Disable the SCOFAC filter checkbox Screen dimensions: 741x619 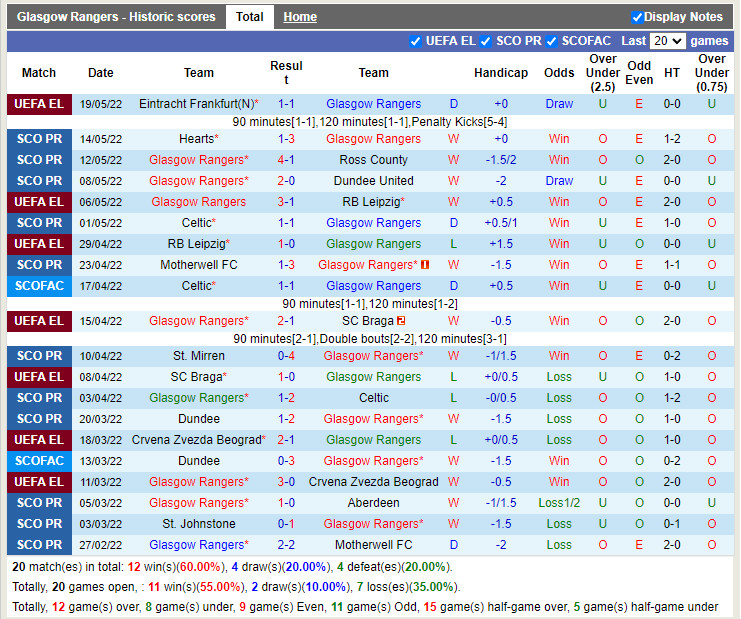pyautogui.click(x=551, y=41)
